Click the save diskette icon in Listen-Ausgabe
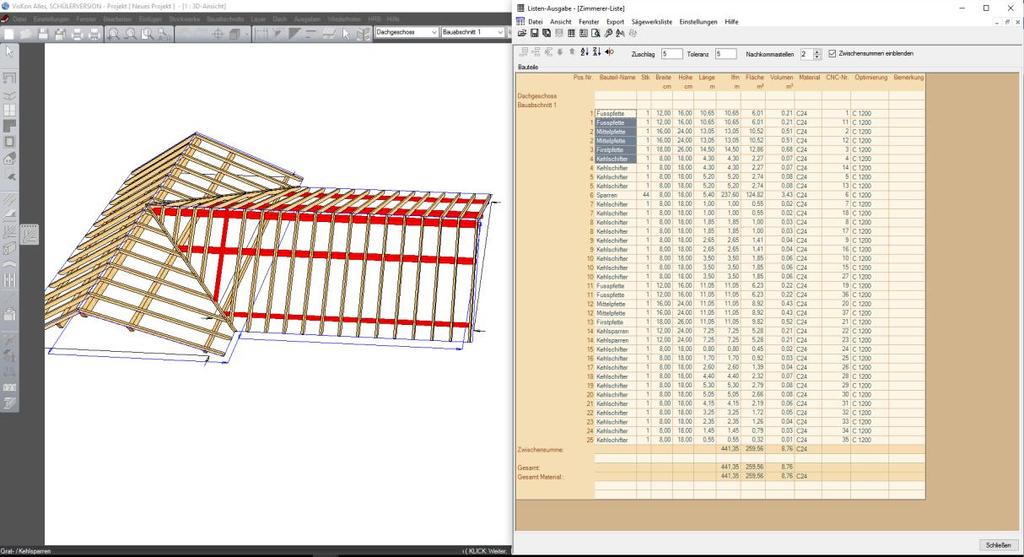The width and height of the screenshot is (1024, 557). [534, 33]
